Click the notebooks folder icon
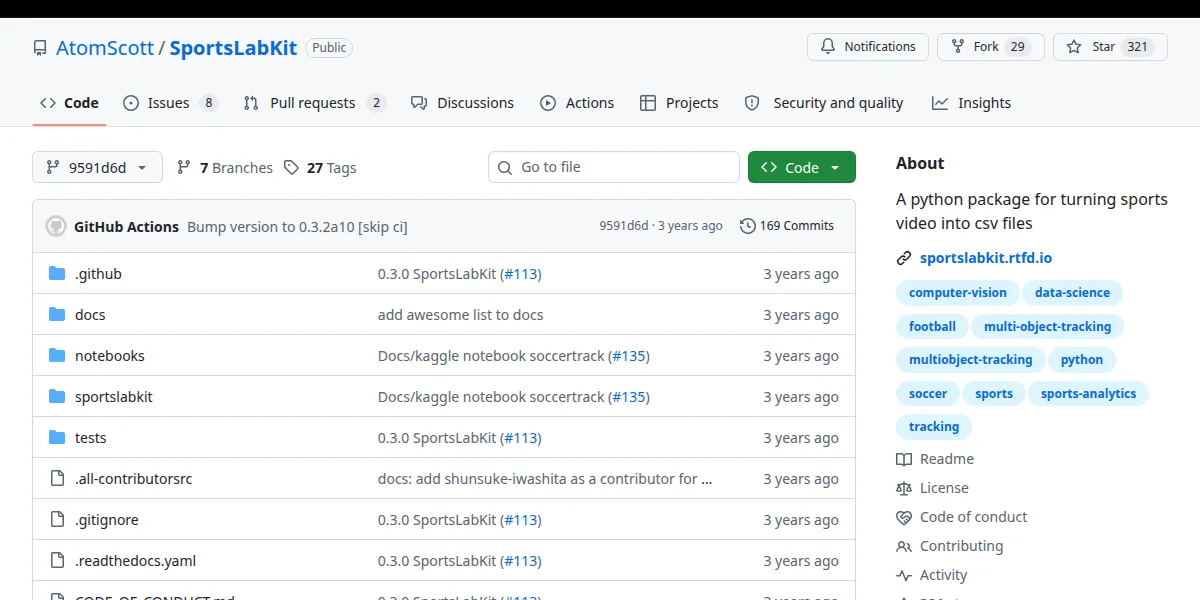This screenshot has height=600, width=1200. (57, 356)
